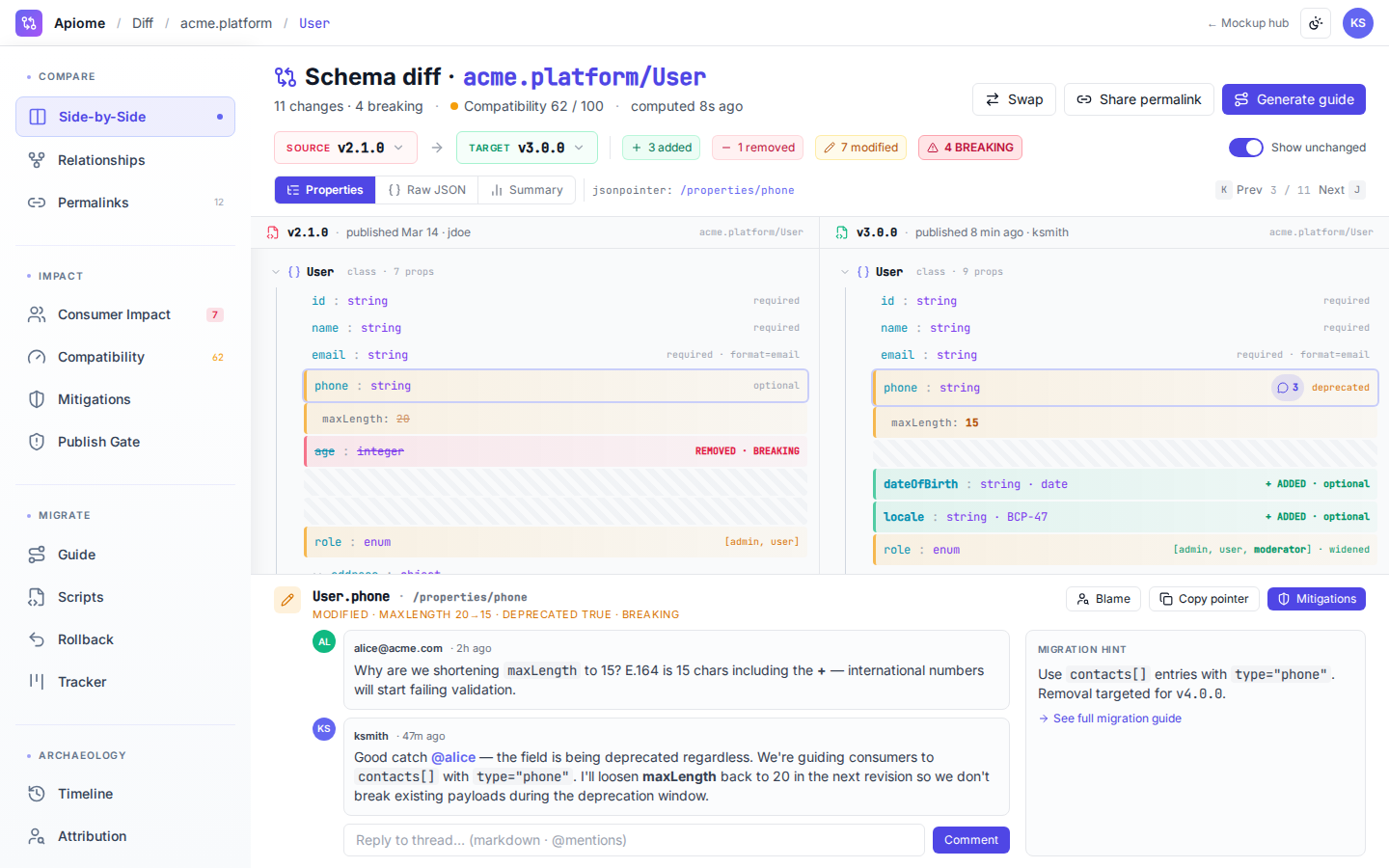Click the Attribution person icon
1389x868 pixels.
point(37,836)
